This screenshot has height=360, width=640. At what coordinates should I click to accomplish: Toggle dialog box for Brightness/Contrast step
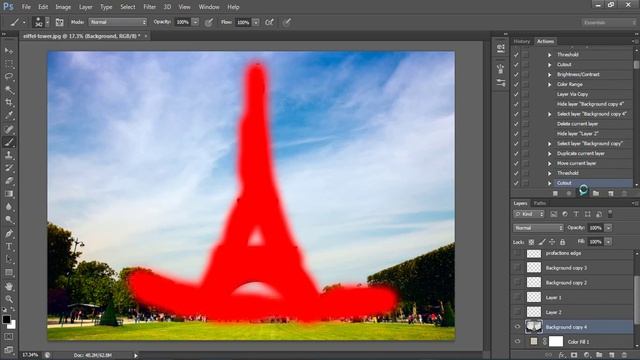tap(525, 75)
